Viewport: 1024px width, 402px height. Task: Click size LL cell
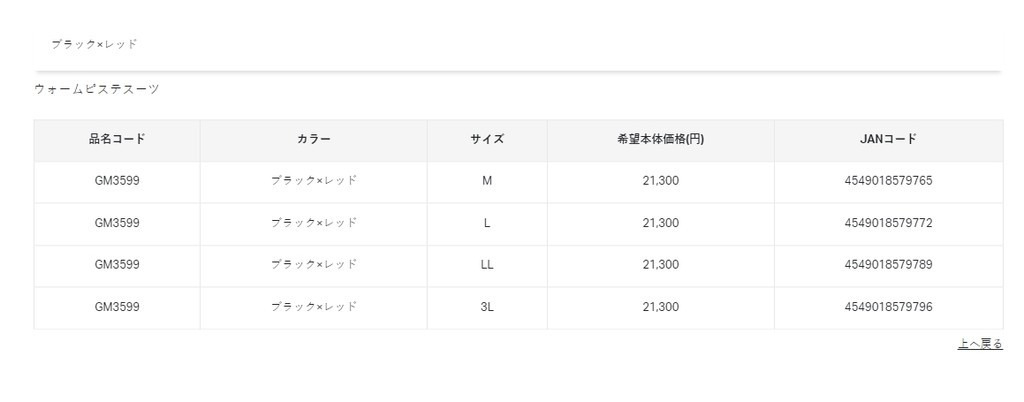[487, 265]
